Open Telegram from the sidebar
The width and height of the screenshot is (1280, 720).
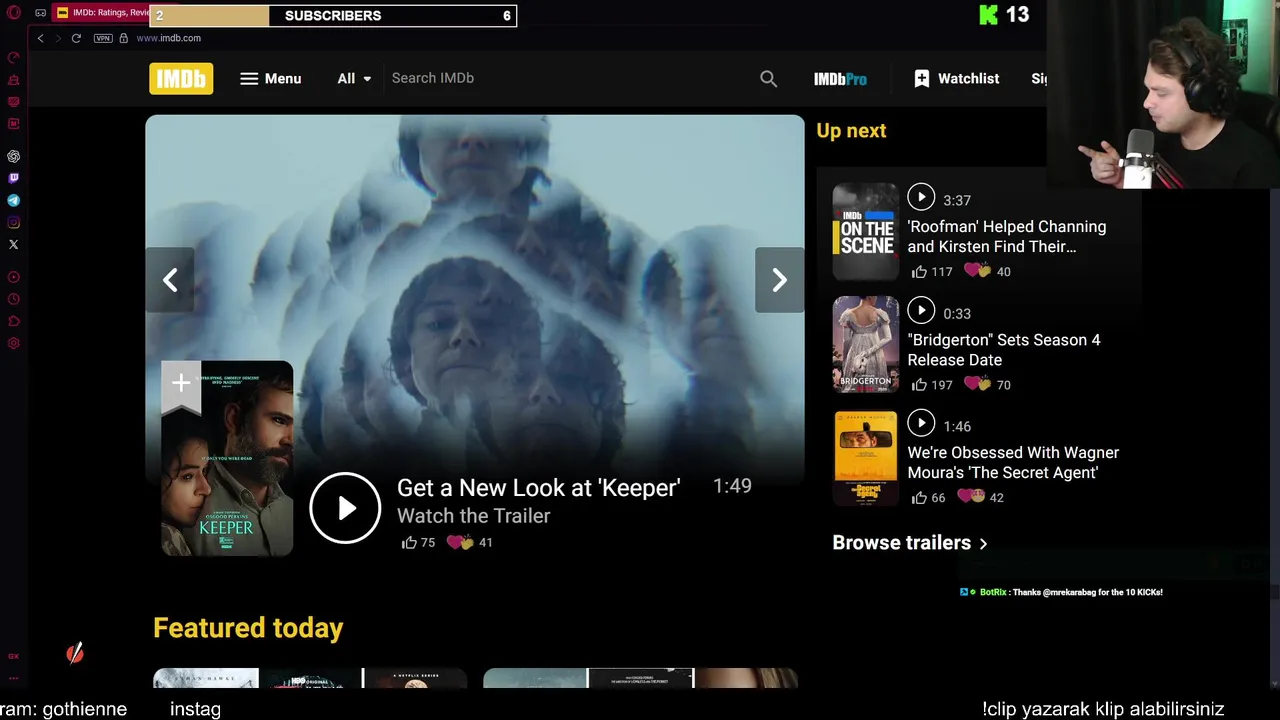pos(14,200)
